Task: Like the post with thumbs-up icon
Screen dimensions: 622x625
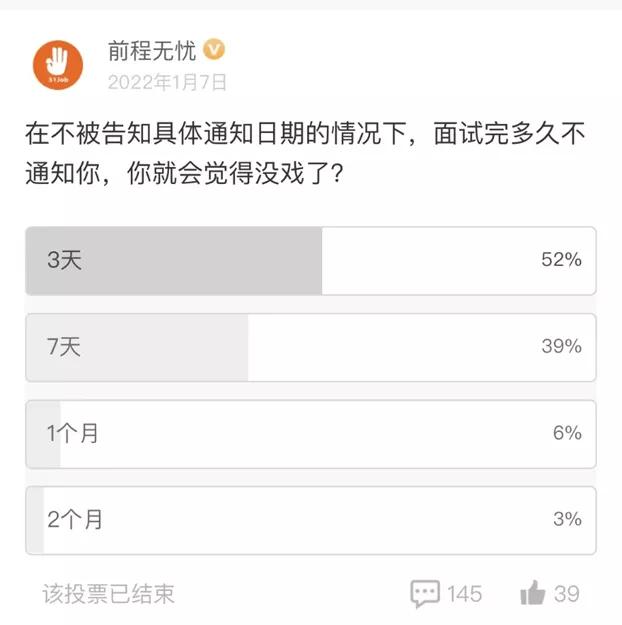Action: pyautogui.click(x=532, y=593)
